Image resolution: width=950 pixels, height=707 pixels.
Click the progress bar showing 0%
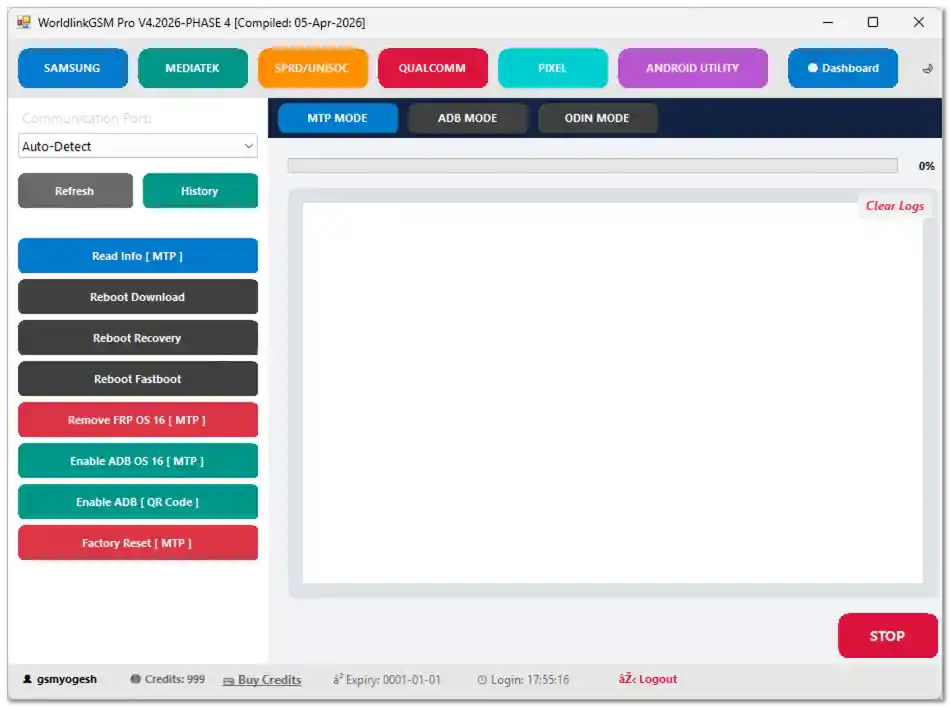click(592, 165)
